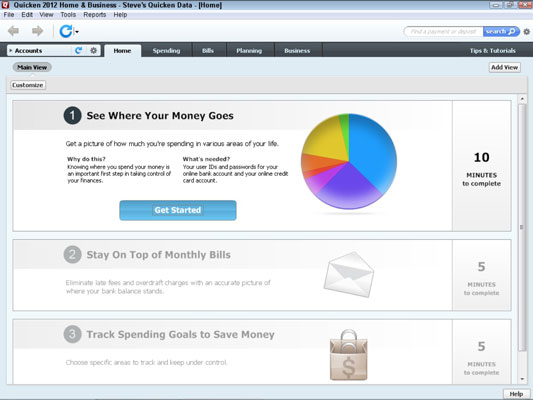The image size is (533, 400).
Task: Click Stay On Top of Monthly Bills heading
Action: [158, 255]
